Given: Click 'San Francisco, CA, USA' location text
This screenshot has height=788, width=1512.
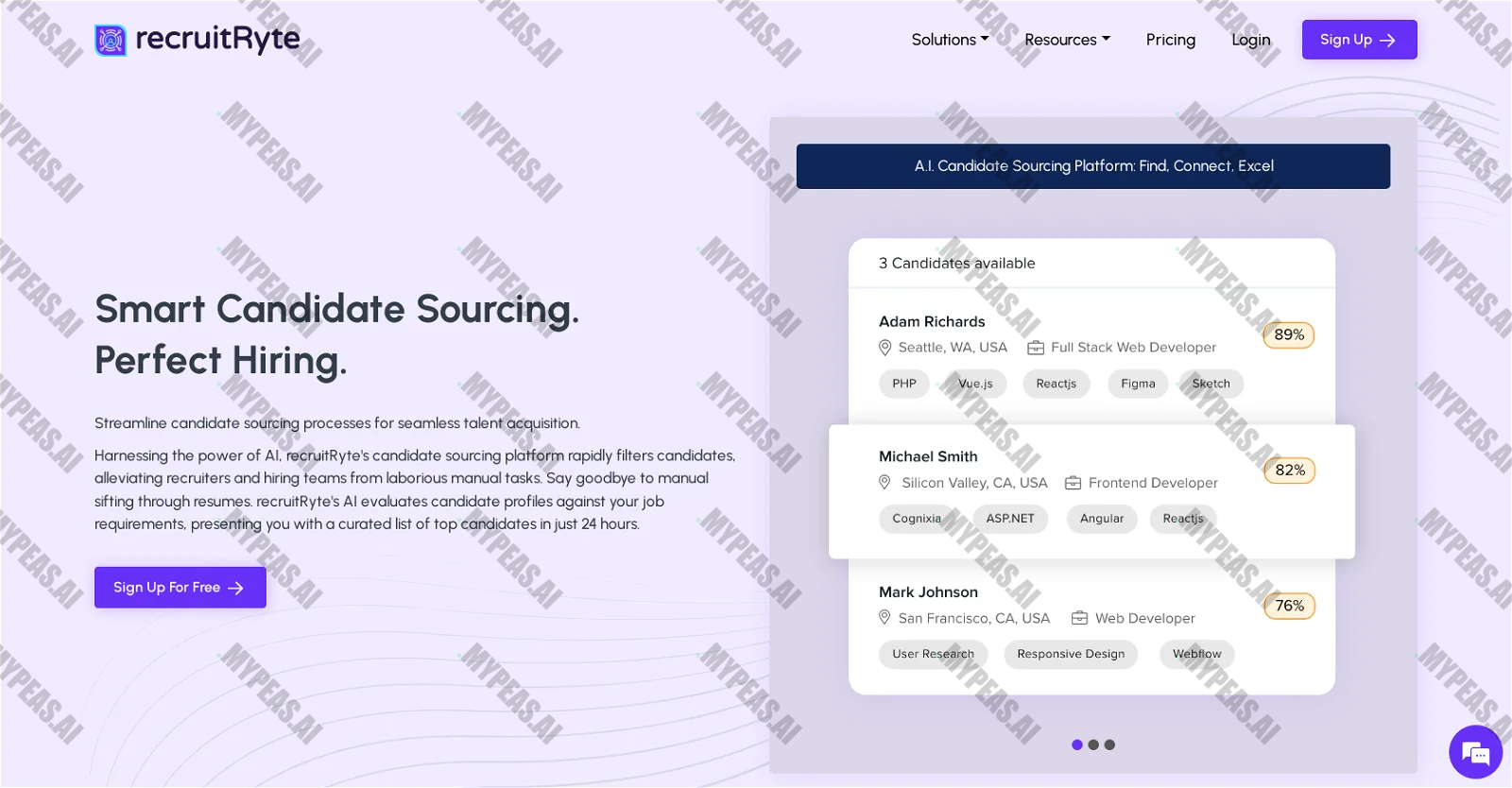Looking at the screenshot, I should (973, 618).
